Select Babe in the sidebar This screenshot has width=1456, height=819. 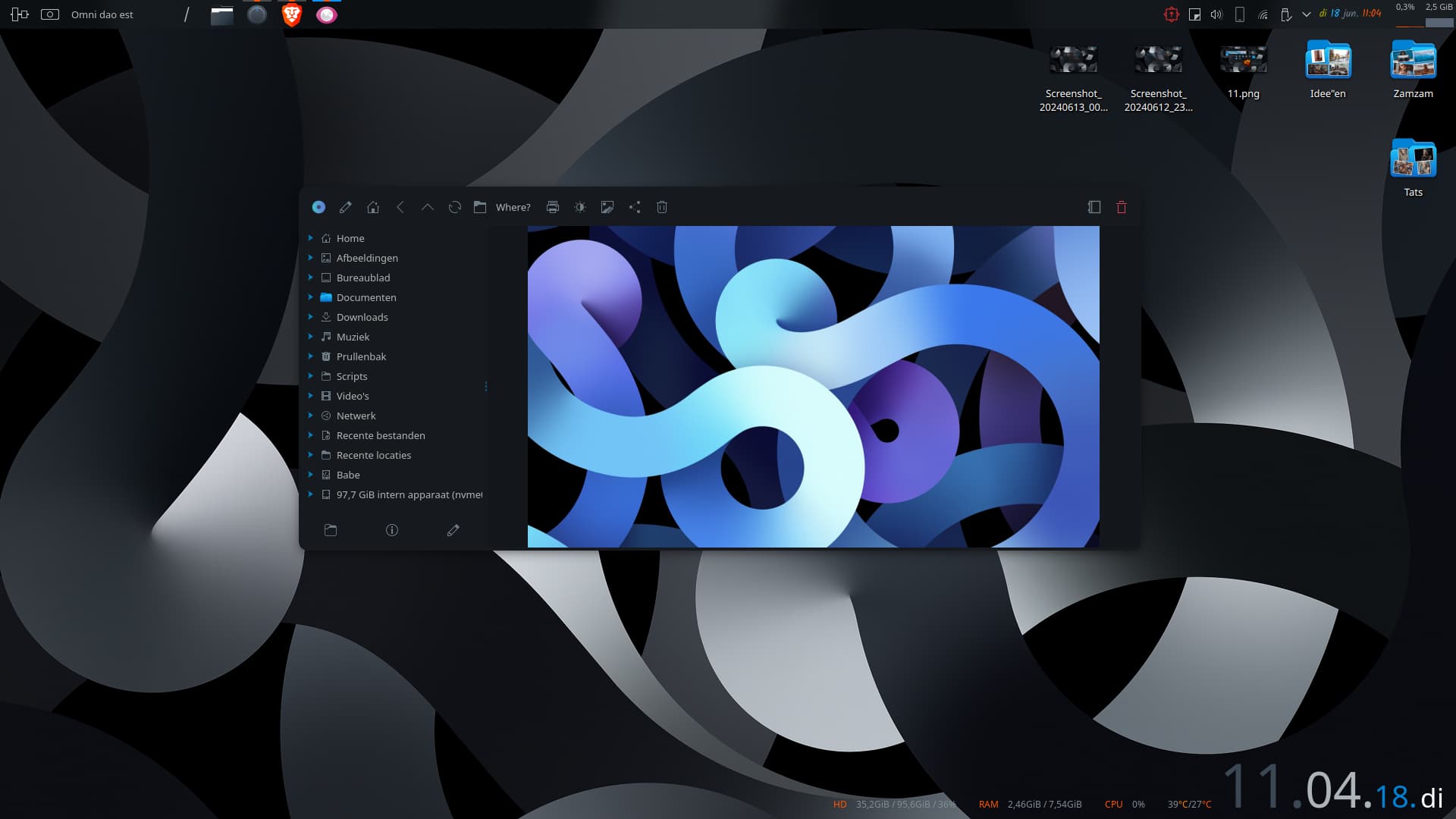coord(348,475)
